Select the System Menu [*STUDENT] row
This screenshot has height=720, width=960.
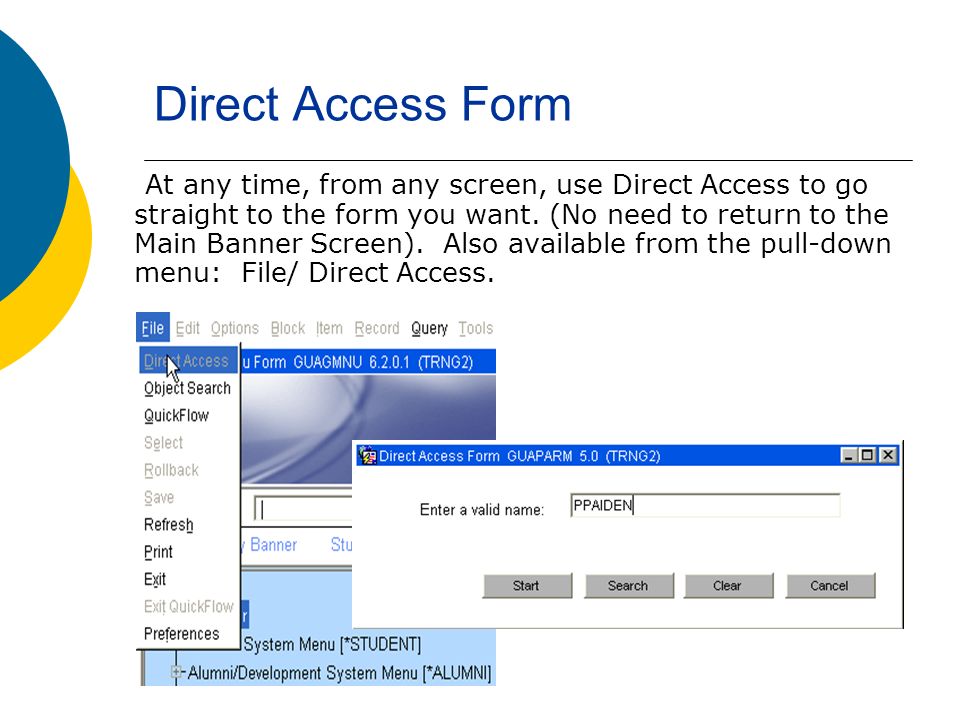(332, 644)
